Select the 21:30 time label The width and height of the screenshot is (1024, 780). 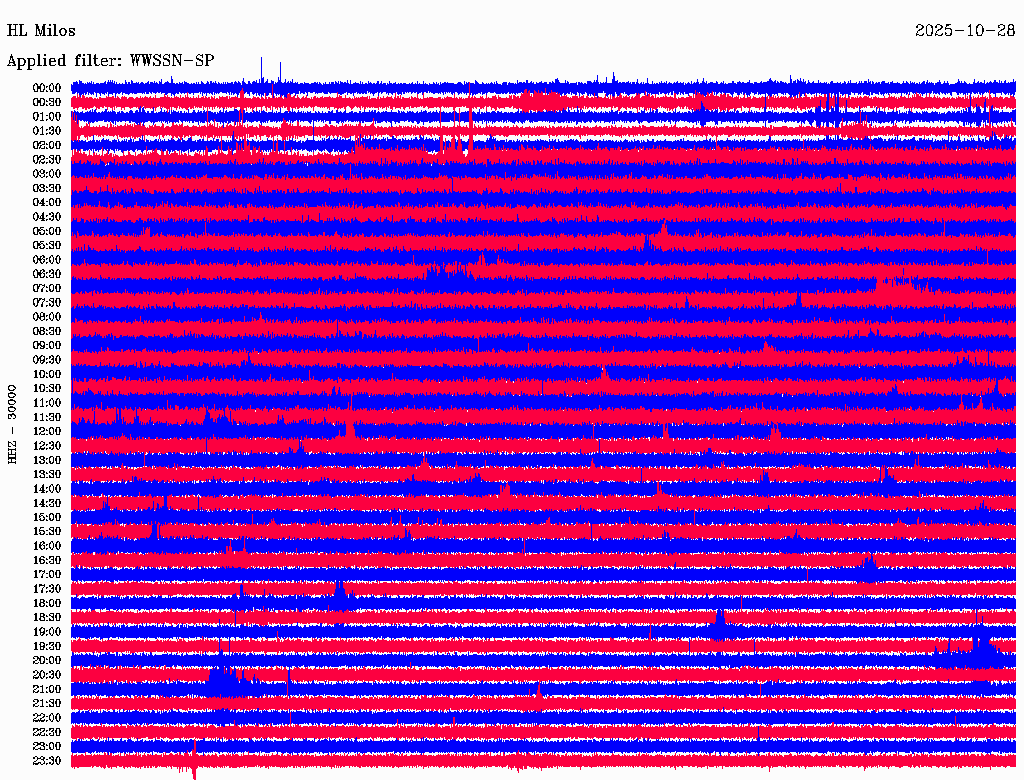pyautogui.click(x=47, y=704)
